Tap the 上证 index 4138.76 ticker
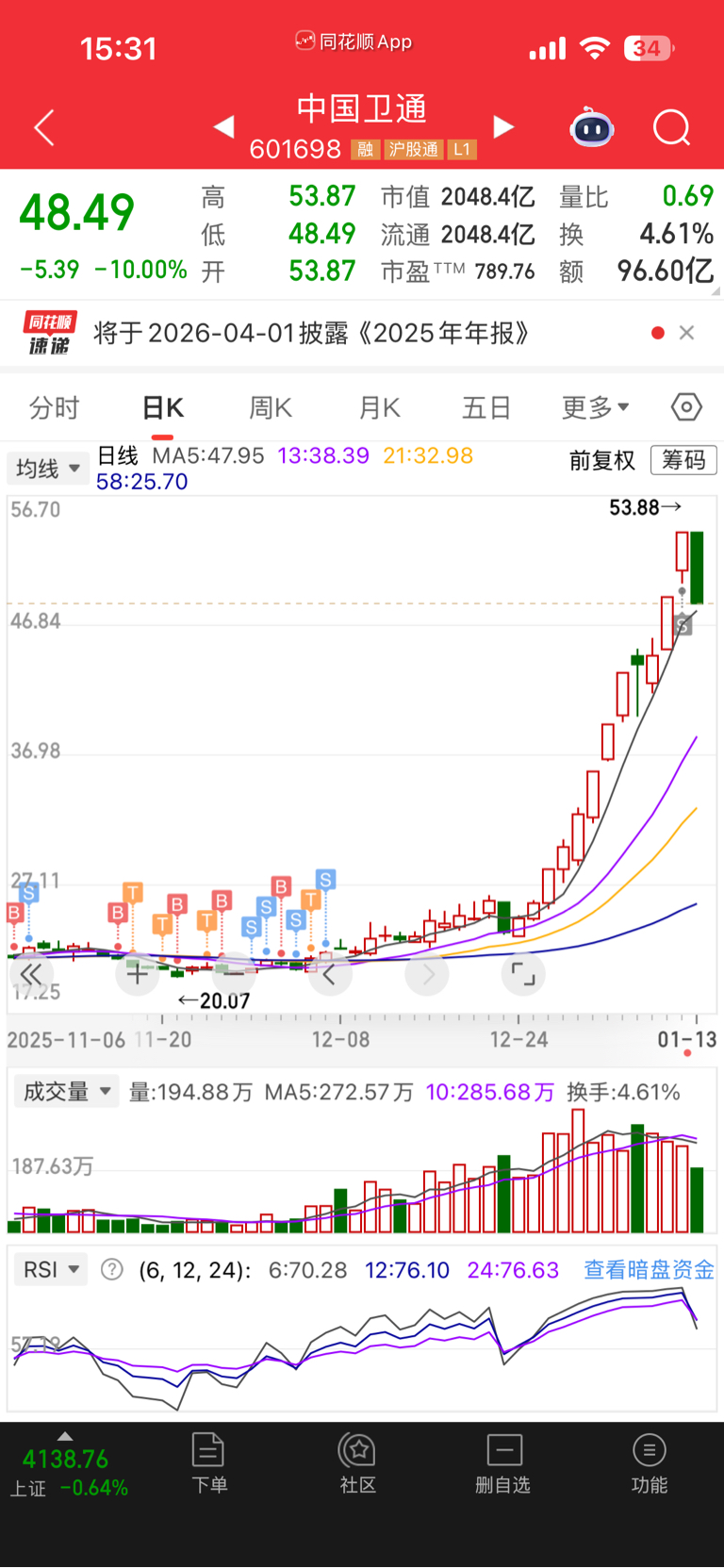Screen dimensions: 724x1568 point(68,1472)
